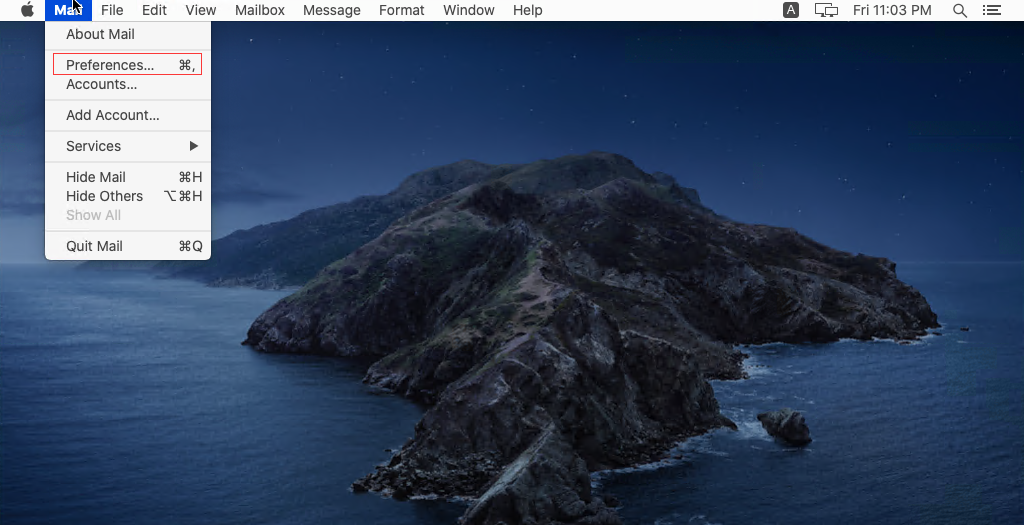Click the clock showing Fri 11:03 PM
The image size is (1024, 525).
coord(892,10)
